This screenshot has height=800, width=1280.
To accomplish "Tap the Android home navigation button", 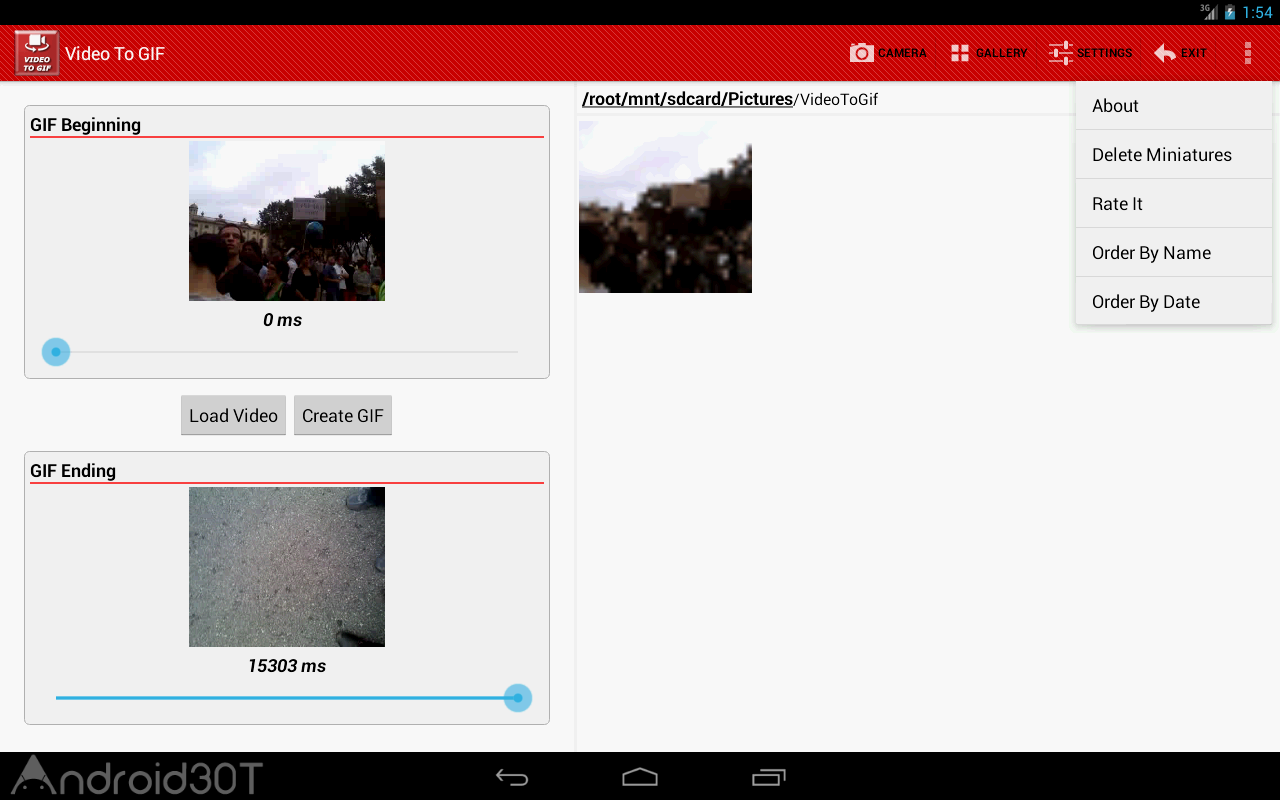I will tap(640, 777).
